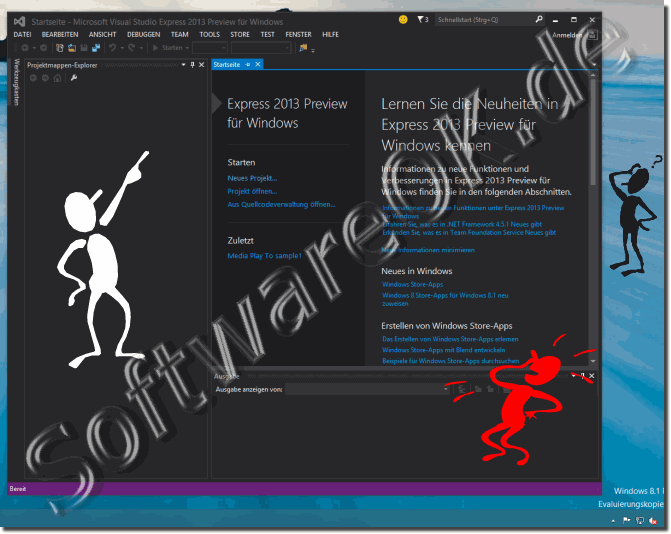Viewport: 671px width, 534px height.
Task: Click the navigate backward toolbar arrow
Action: (25, 48)
